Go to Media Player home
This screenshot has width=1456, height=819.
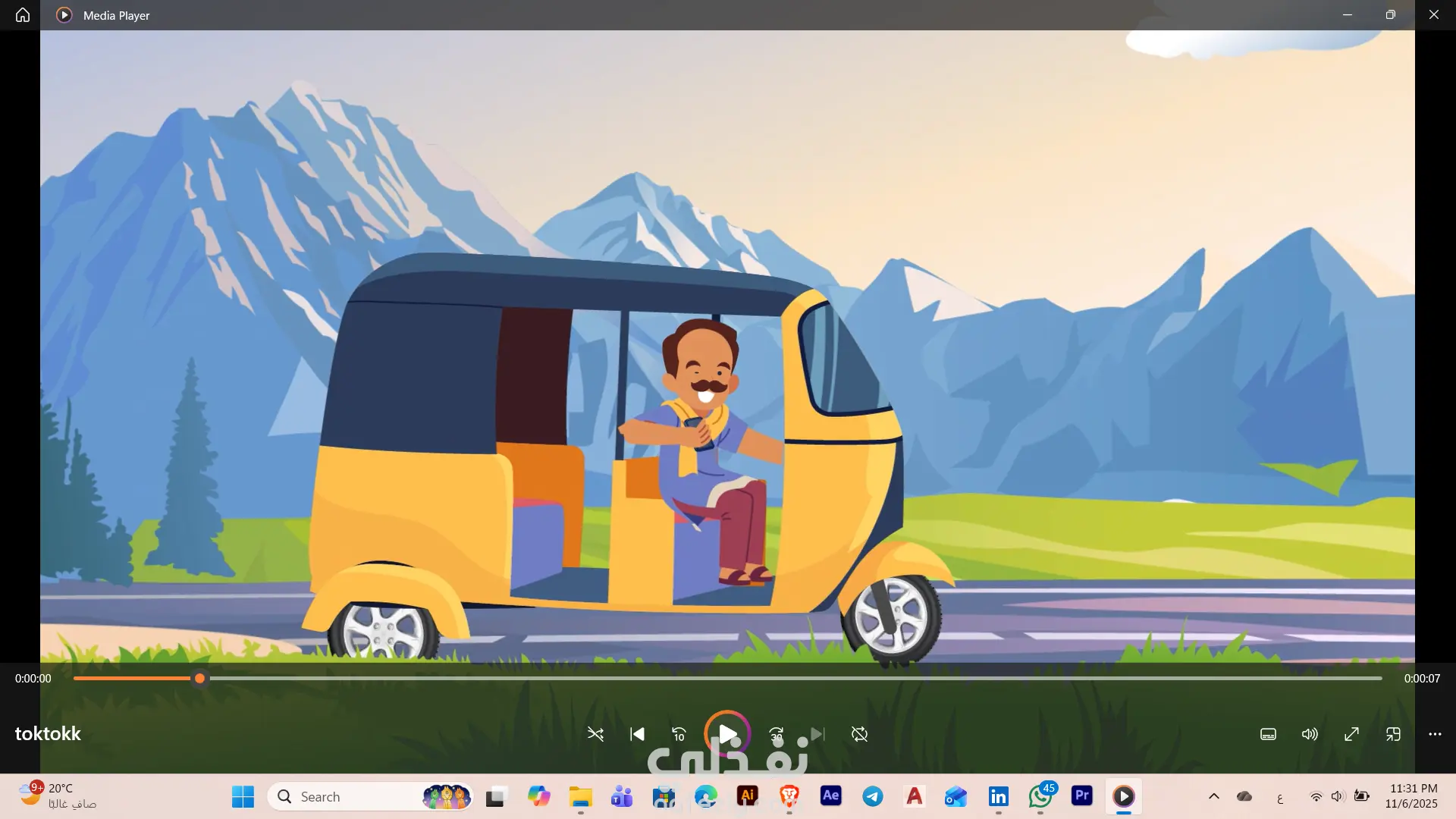pyautogui.click(x=23, y=15)
